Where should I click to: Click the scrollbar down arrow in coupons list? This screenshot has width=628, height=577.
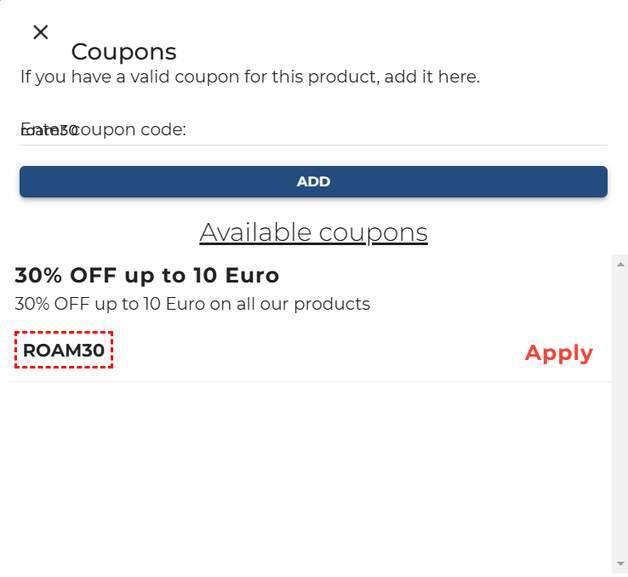pos(620,564)
